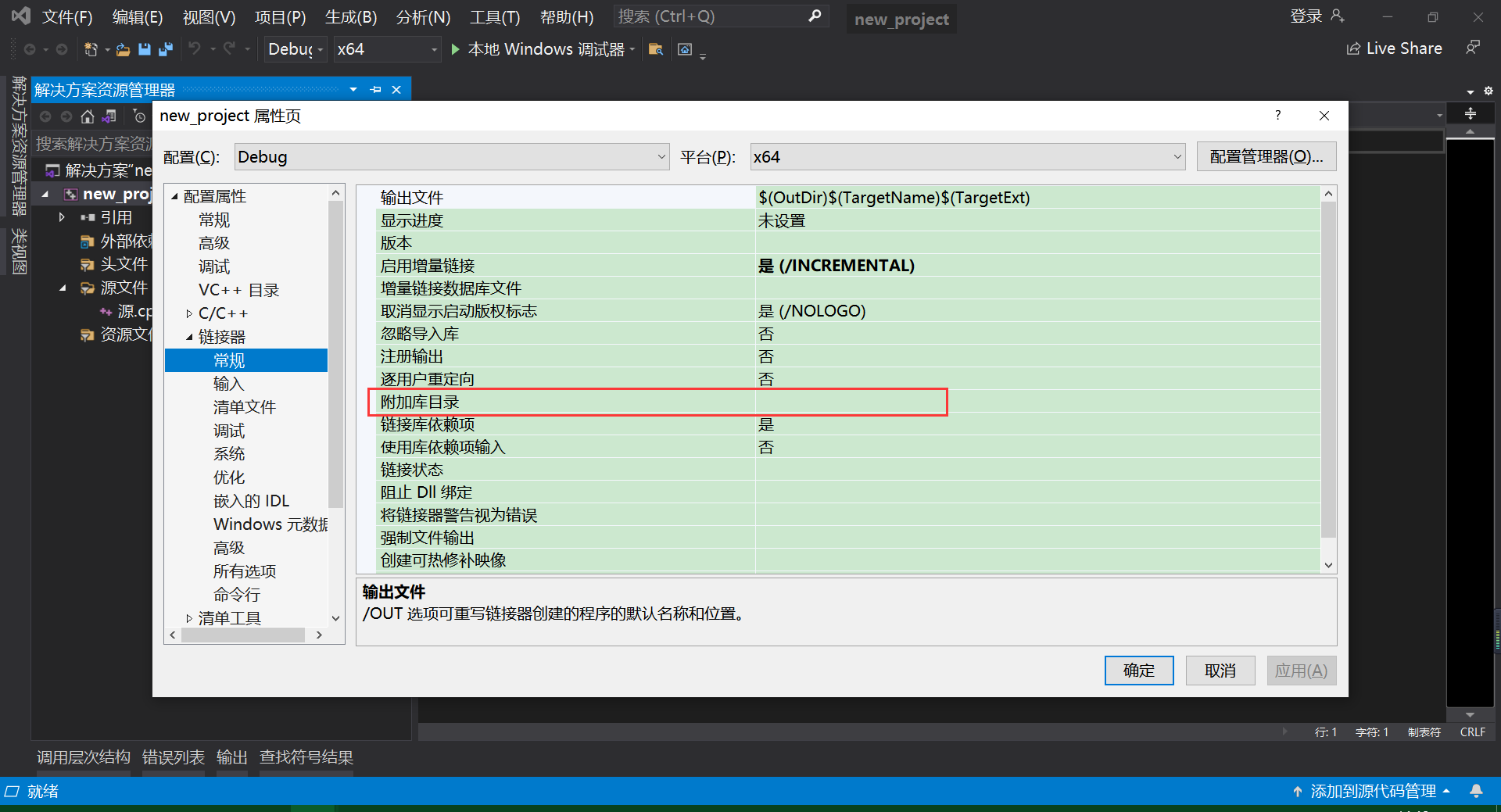Viewport: 1501px width, 812px height.
Task: Open the 编辑(E) menu
Action: (138, 16)
